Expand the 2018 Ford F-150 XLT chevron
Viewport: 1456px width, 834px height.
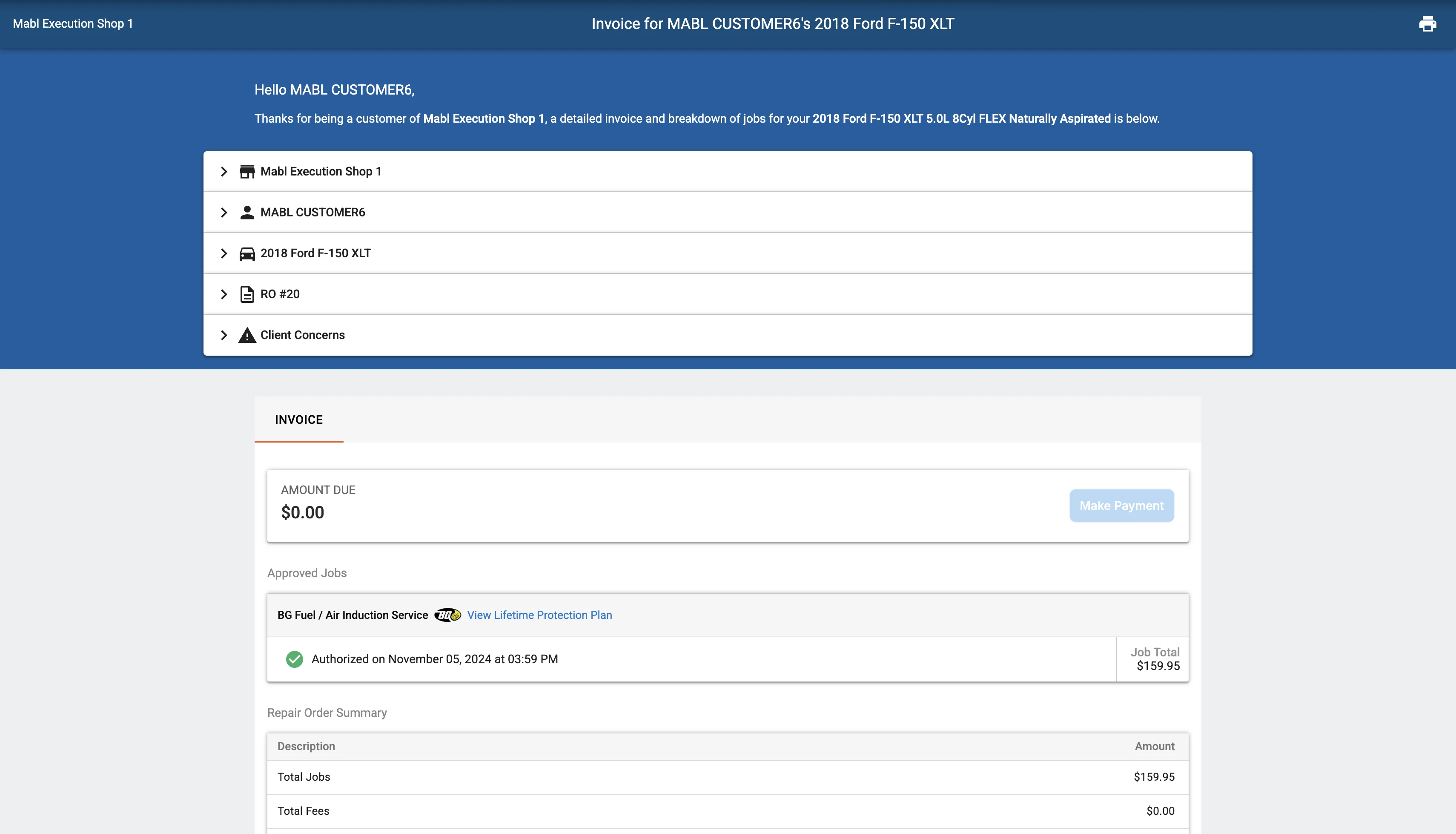coord(224,253)
